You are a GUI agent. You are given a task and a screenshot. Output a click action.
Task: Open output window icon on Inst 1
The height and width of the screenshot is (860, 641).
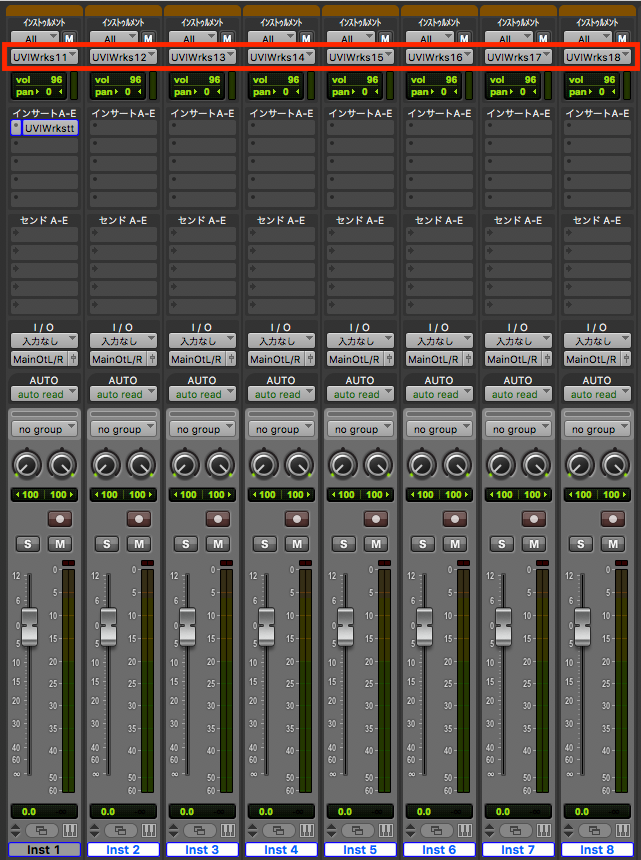pyautogui.click(x=41, y=830)
